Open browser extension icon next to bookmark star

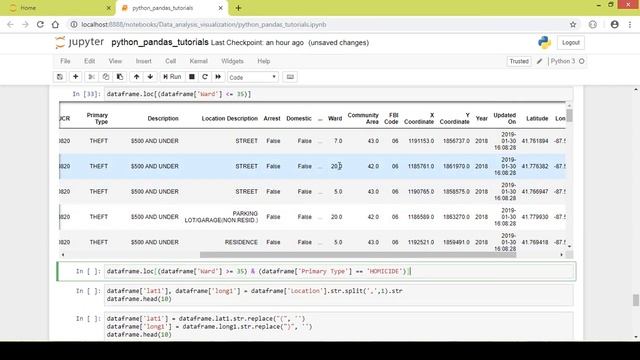[593, 24]
